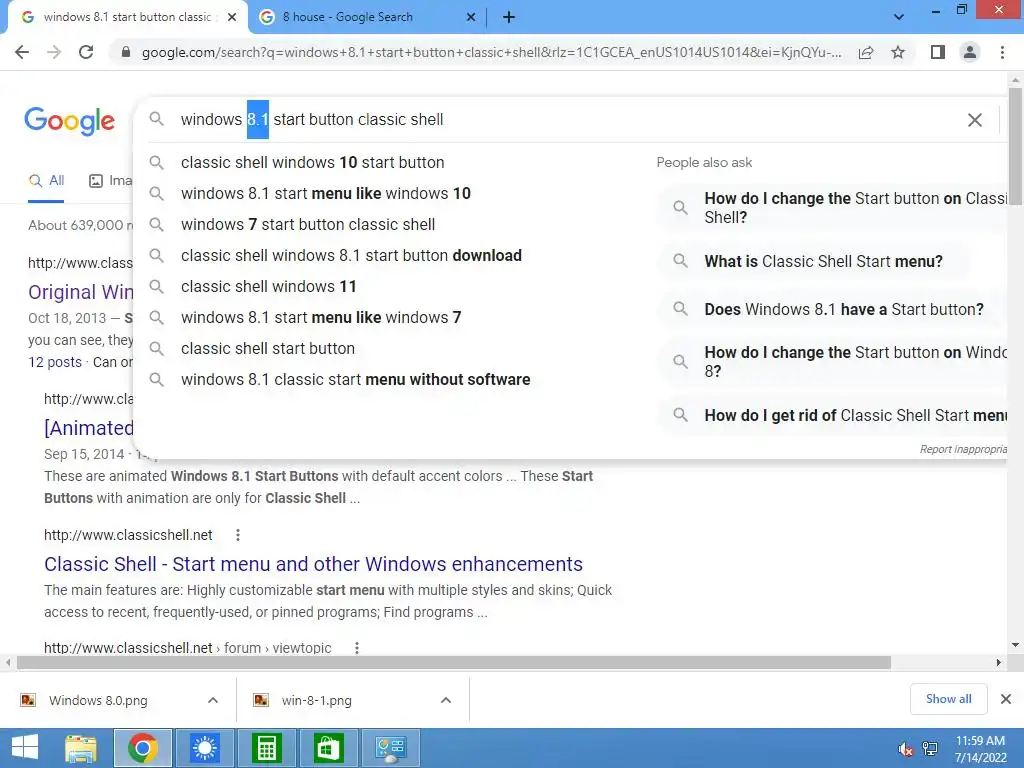
Task: Pick 'windows 8.1 classic start menu without software'
Action: 355,379
